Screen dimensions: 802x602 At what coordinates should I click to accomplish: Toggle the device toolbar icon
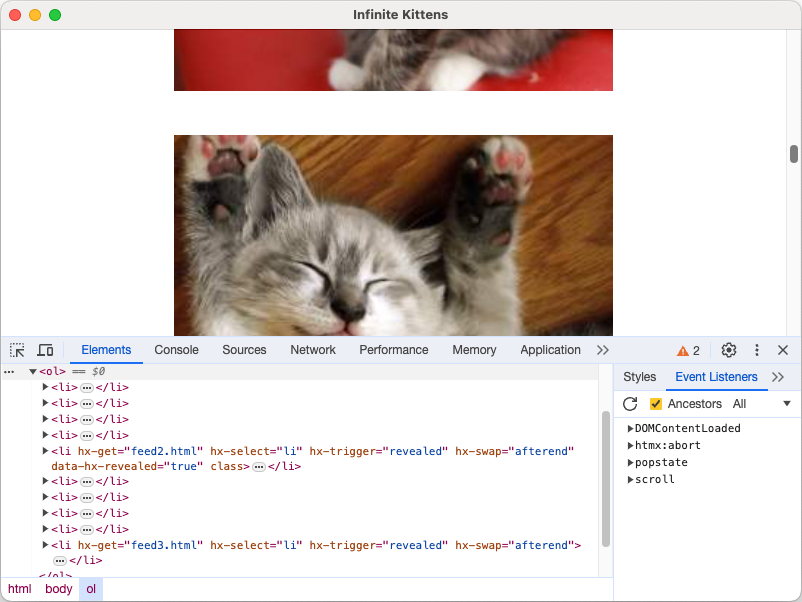click(45, 350)
